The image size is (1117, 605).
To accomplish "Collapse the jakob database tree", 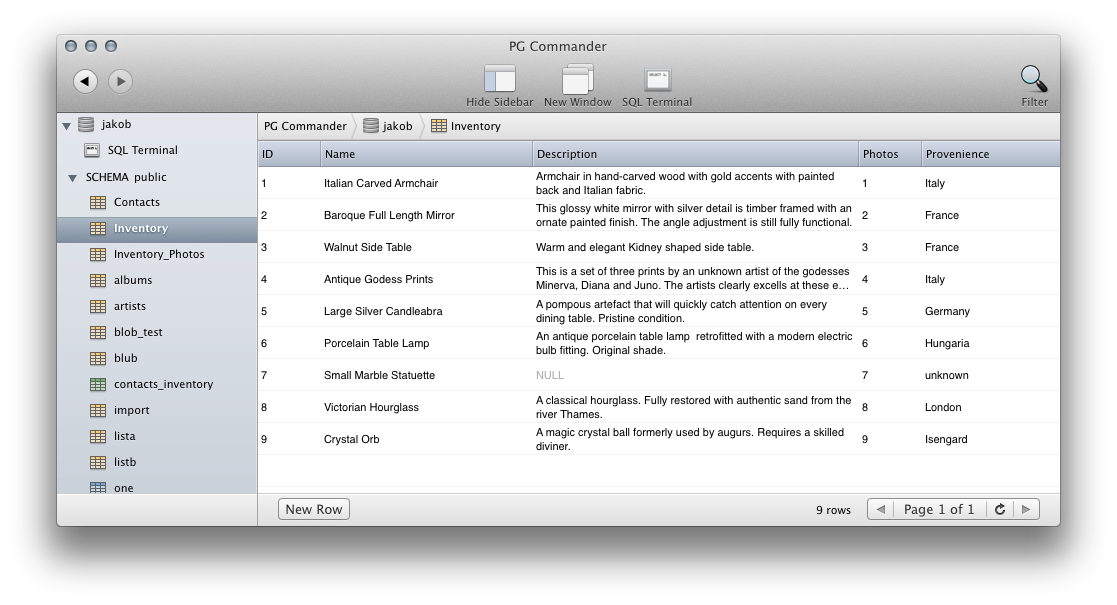I will pyautogui.click(x=66, y=124).
